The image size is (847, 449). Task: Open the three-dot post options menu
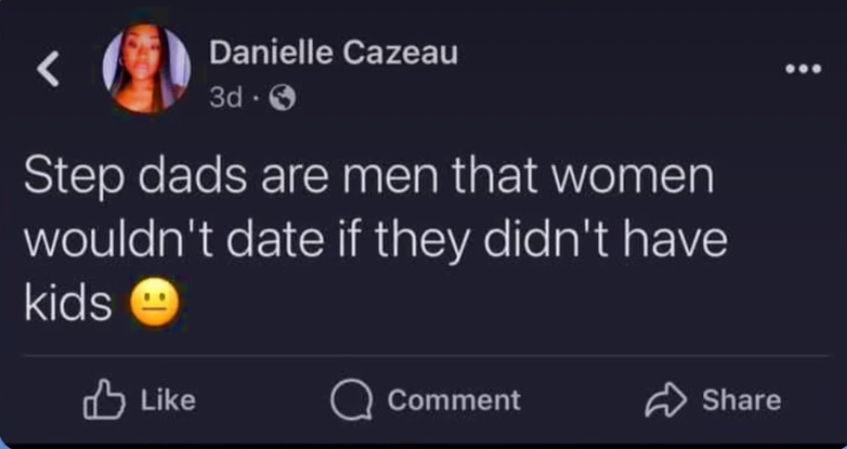(x=803, y=69)
